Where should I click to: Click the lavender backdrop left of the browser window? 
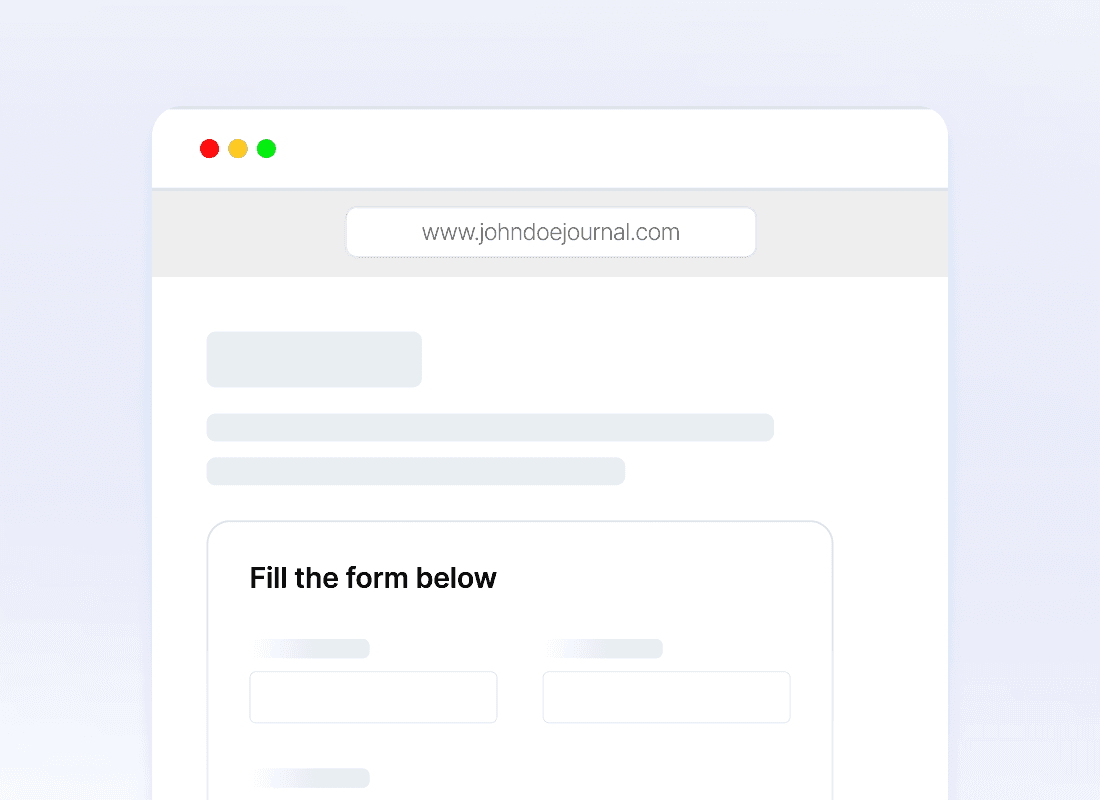(75, 450)
